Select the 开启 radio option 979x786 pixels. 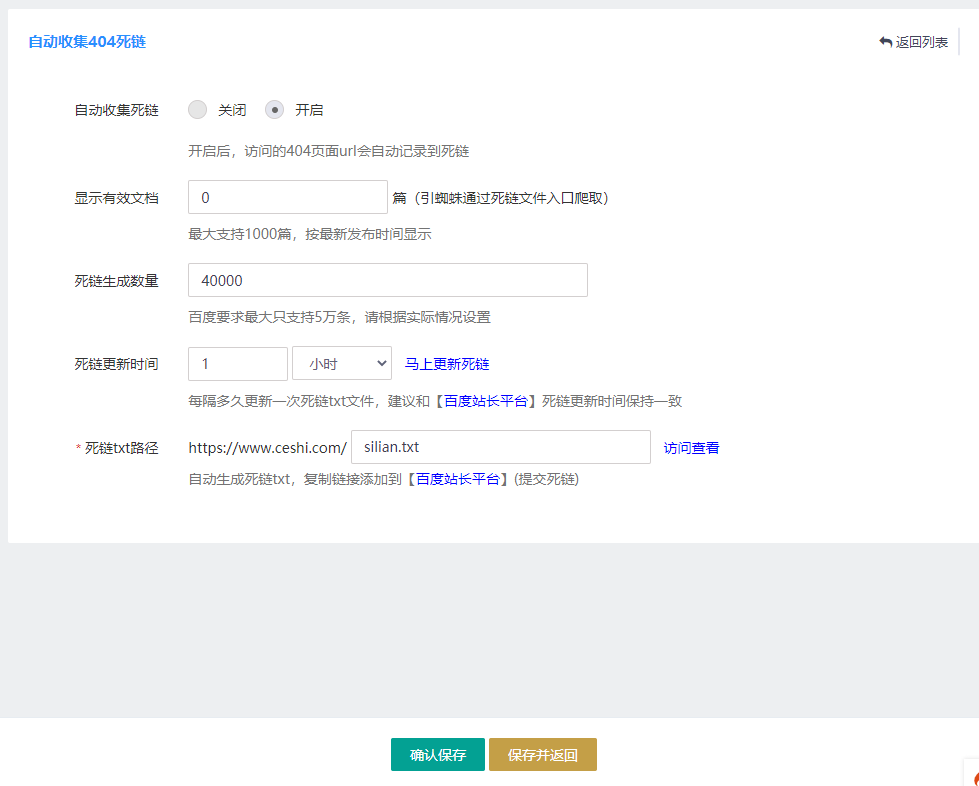coord(275,110)
